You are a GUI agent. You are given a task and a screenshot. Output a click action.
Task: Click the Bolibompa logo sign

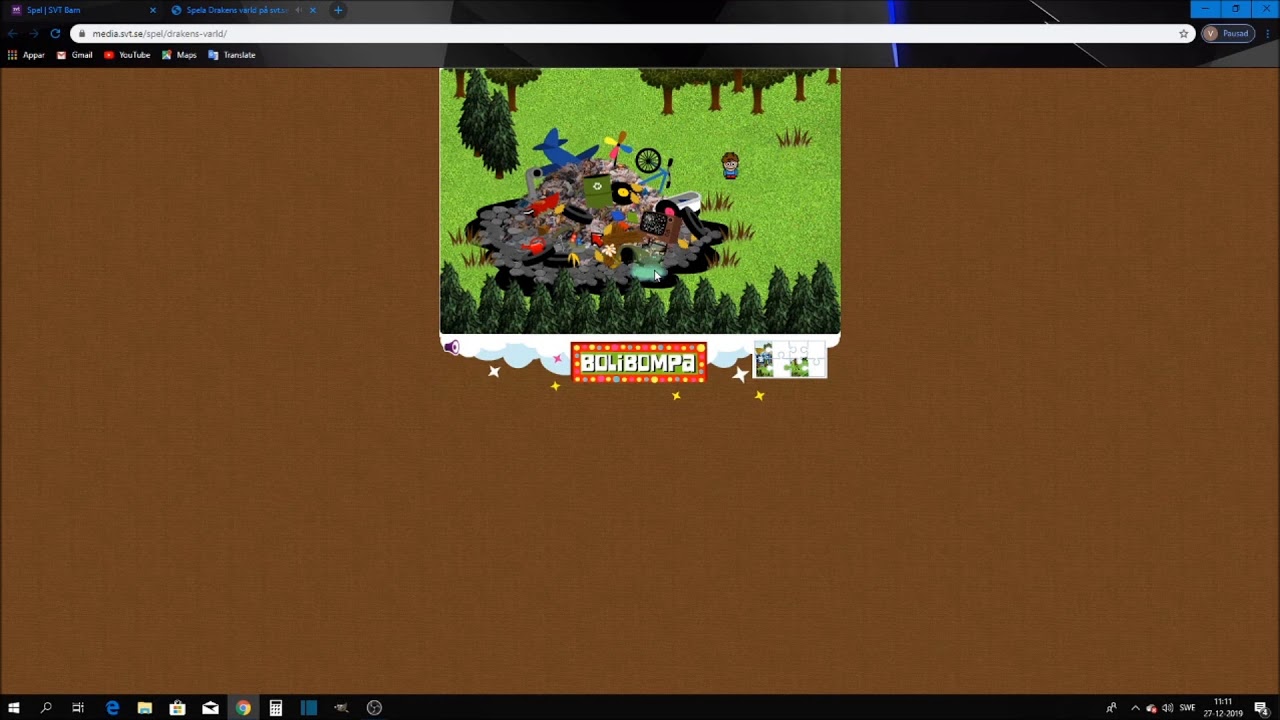(x=639, y=362)
